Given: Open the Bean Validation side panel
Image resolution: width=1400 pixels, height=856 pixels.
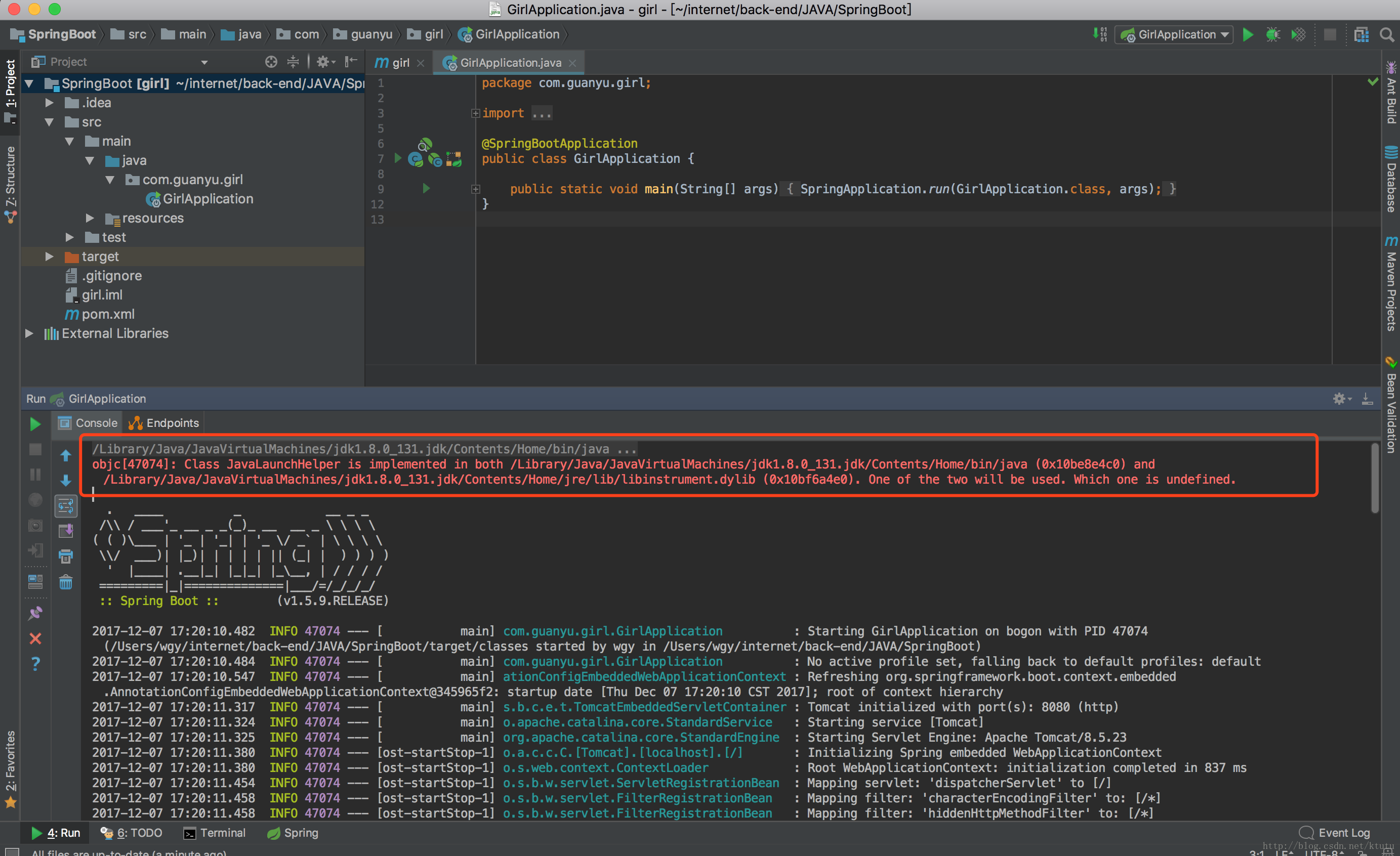Looking at the screenshot, I should click(1390, 405).
